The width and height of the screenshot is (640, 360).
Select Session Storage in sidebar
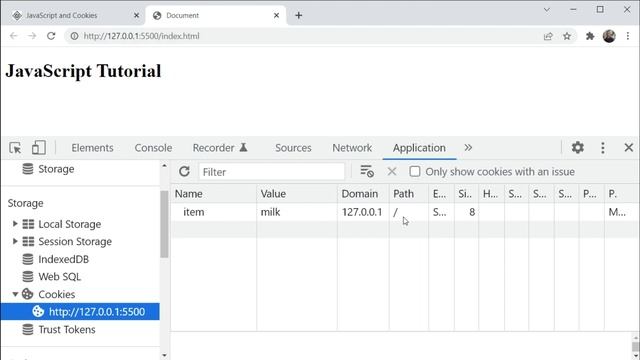[x=75, y=242]
